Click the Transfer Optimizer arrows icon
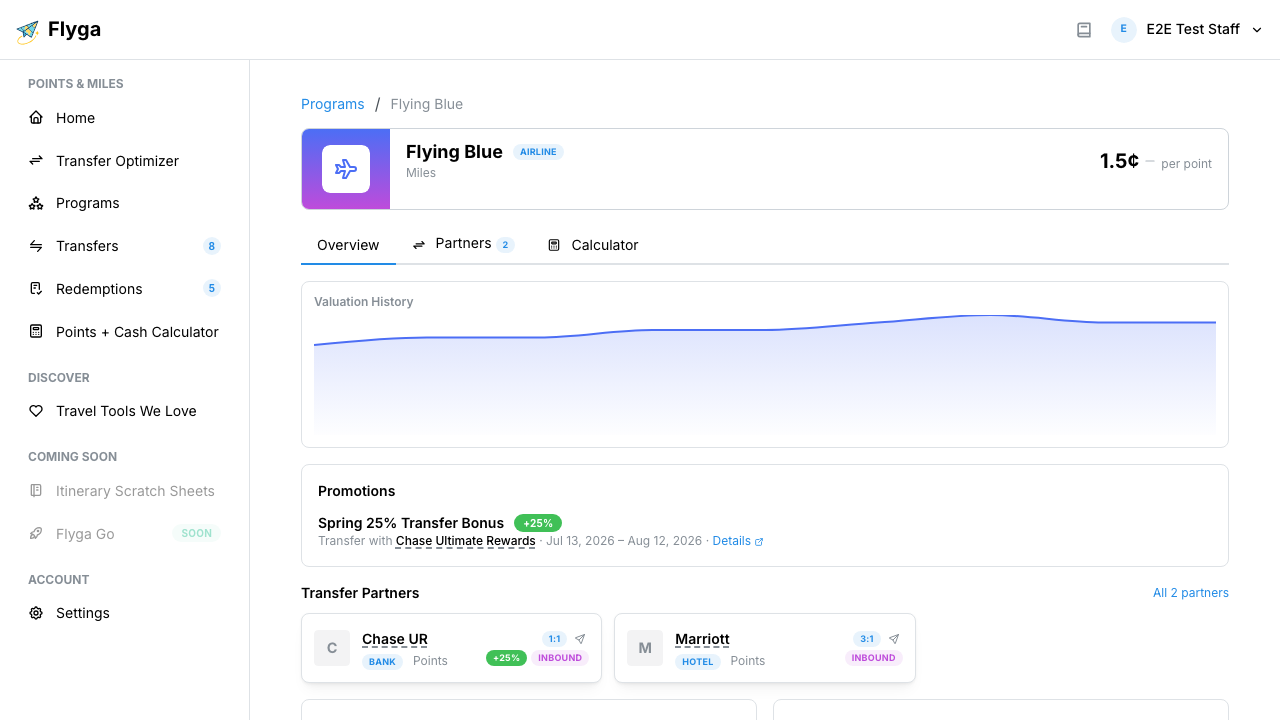 pyautogui.click(x=36, y=161)
